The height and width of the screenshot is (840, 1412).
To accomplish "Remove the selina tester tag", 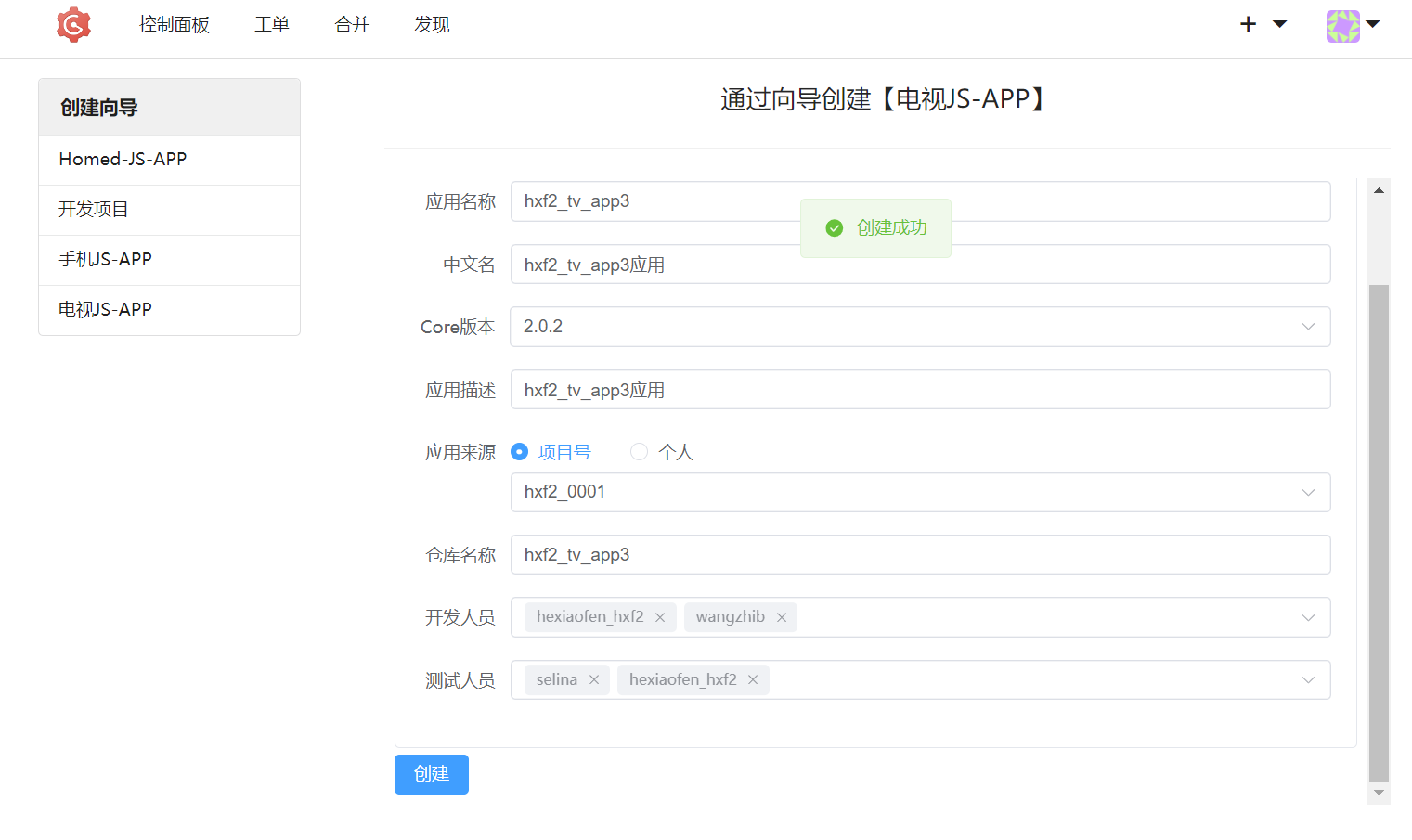I will tap(594, 679).
